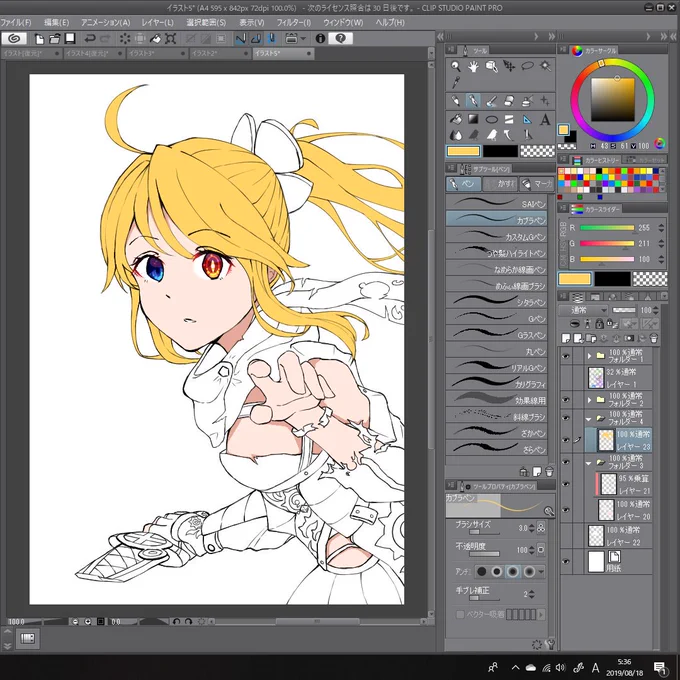Collapse フォルダー 3 in layer list
680x680 pixels.
[588, 463]
